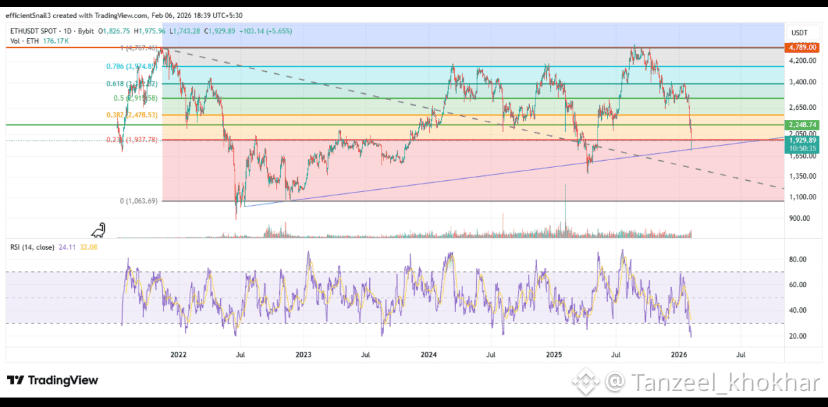Click the RSI (14, close) indicator label
828x407 pixels.
pos(32,247)
